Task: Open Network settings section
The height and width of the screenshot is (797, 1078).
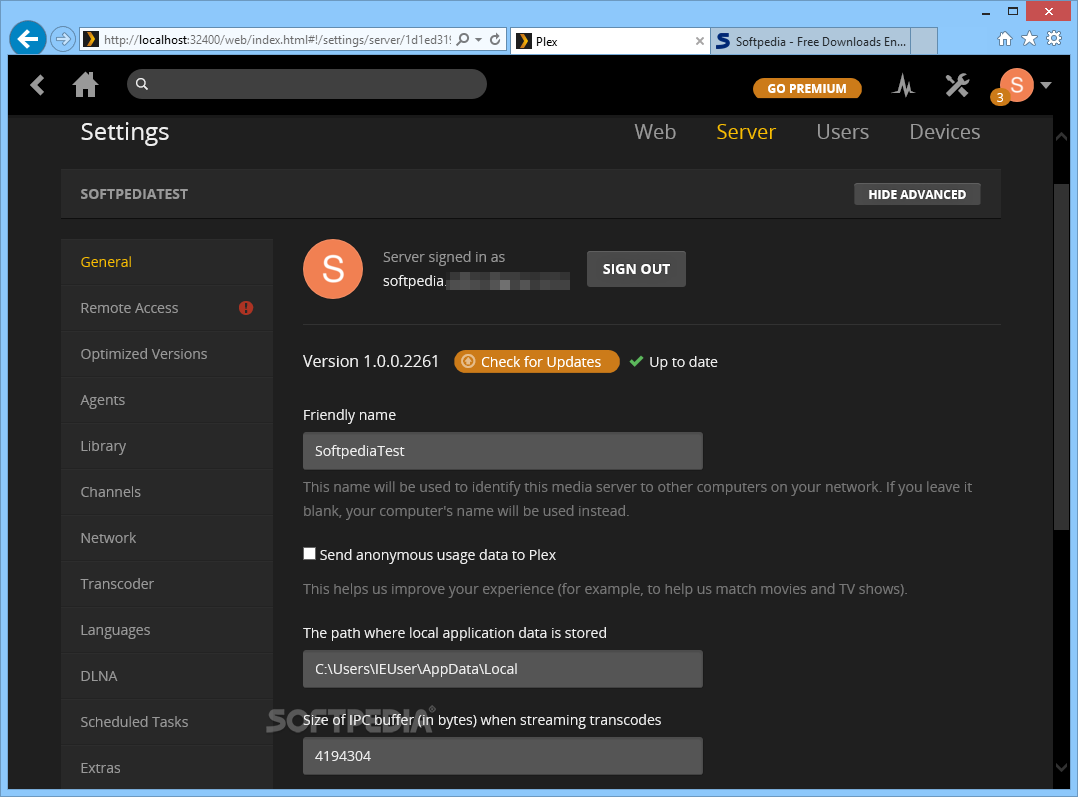Action: tap(167, 538)
